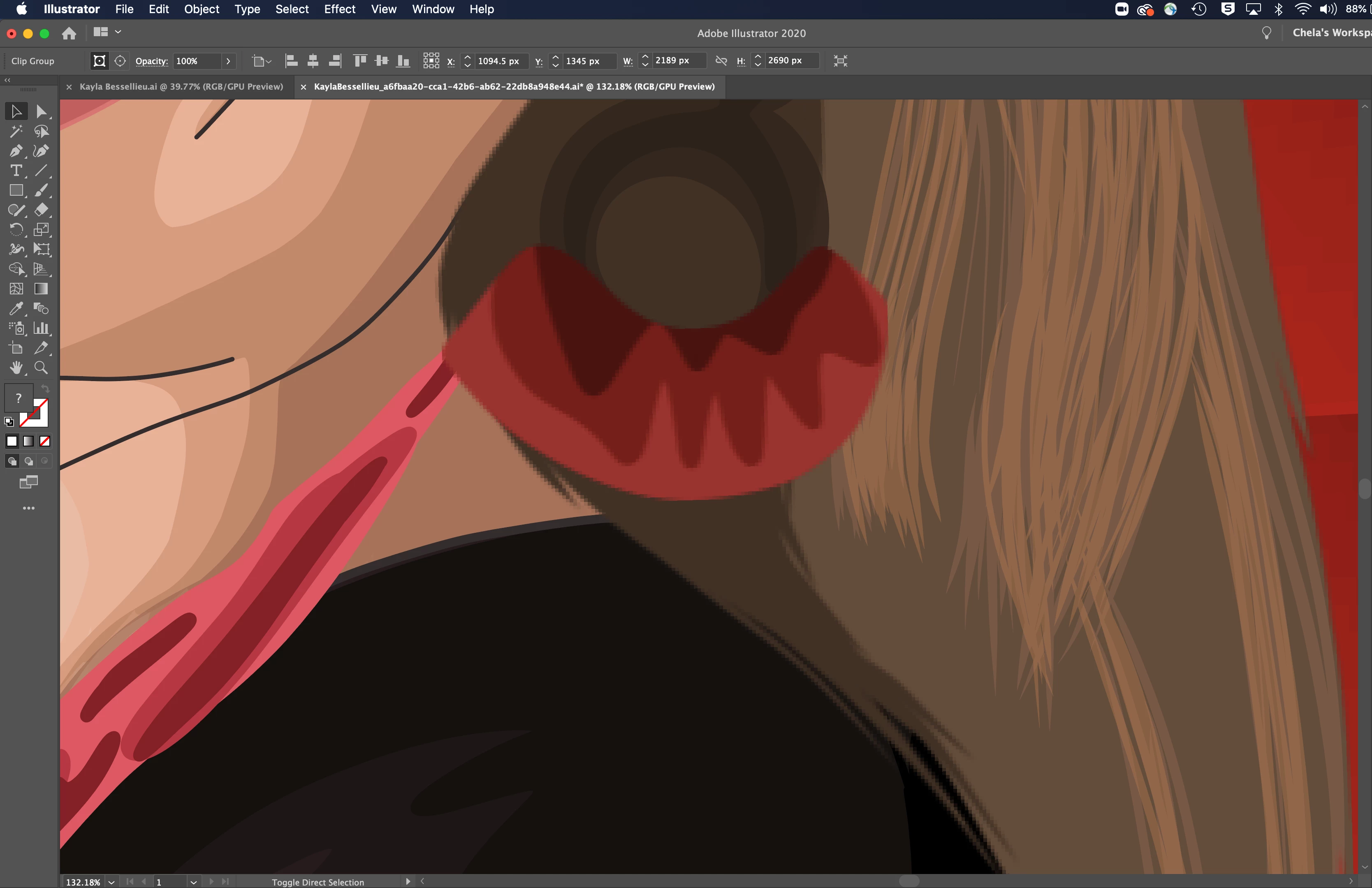Select the Pen tool

tap(16, 151)
